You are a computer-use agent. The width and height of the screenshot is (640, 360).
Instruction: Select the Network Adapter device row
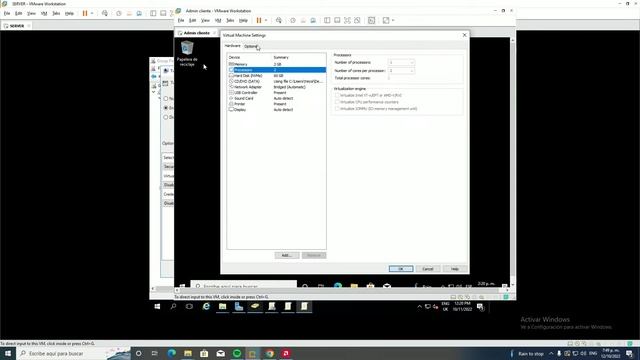[x=277, y=87]
